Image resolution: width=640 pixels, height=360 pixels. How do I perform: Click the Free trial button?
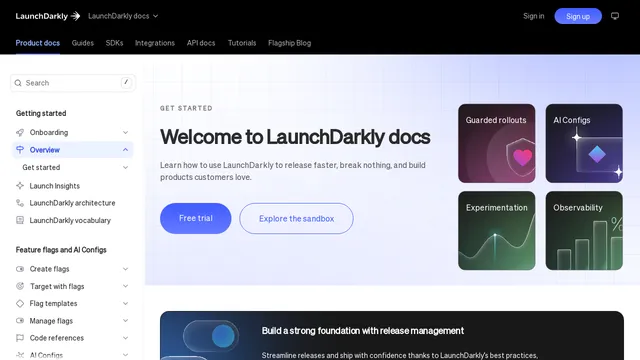196,218
